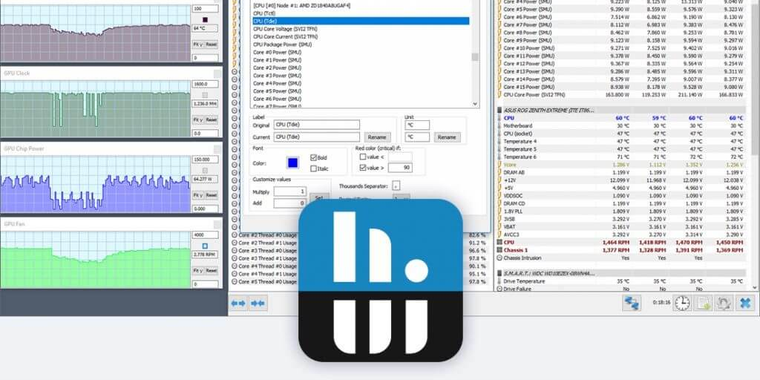
Task: Click the 'value >' threshold field showing 90
Action: pyautogui.click(x=400, y=168)
